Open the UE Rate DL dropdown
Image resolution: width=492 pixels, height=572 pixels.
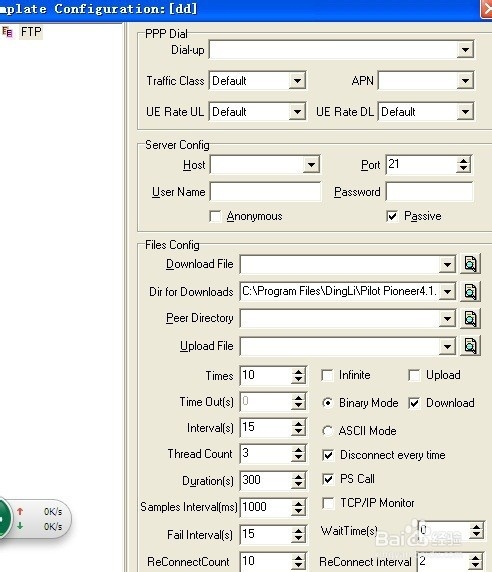pos(465,112)
